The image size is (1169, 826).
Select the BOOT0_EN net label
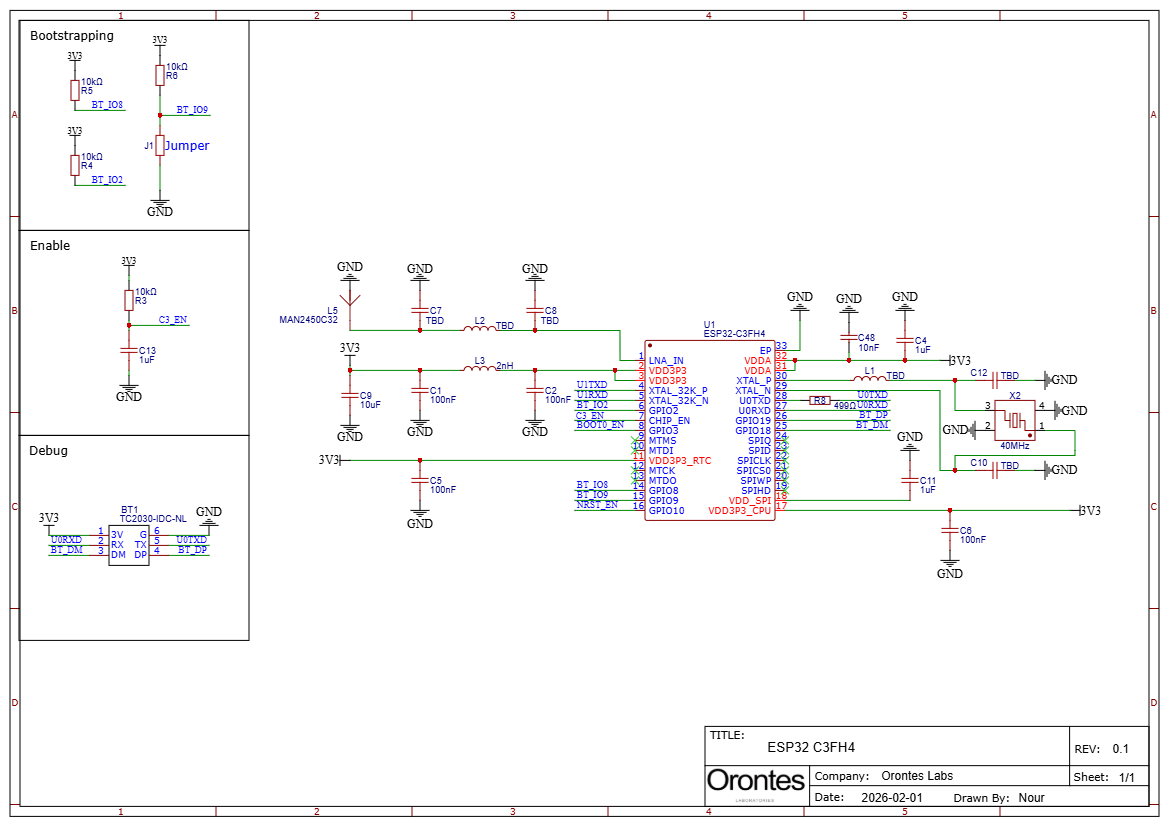[x=600, y=425]
